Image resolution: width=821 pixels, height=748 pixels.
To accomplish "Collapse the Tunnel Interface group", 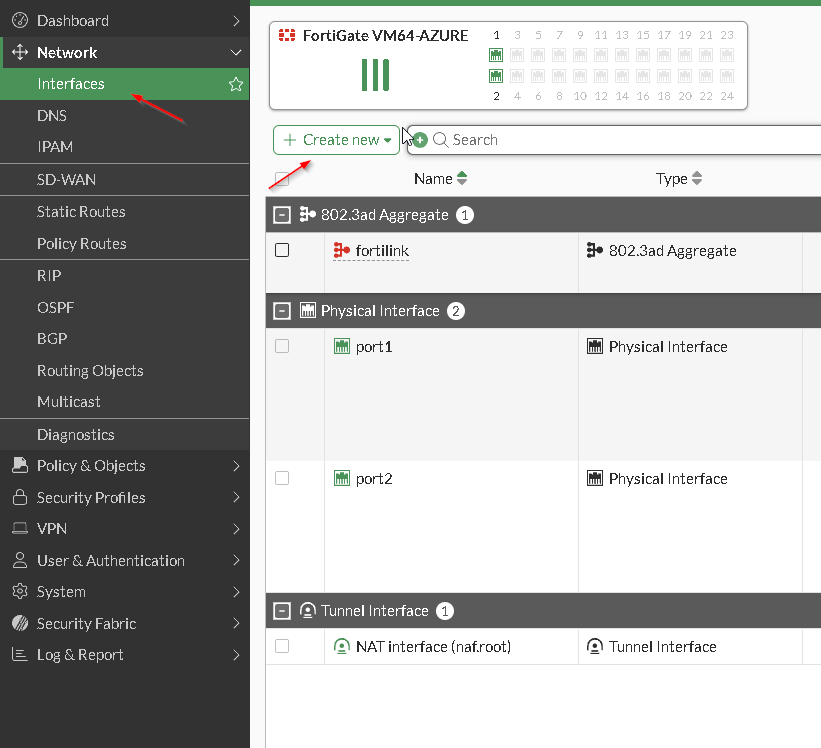I will coord(282,611).
